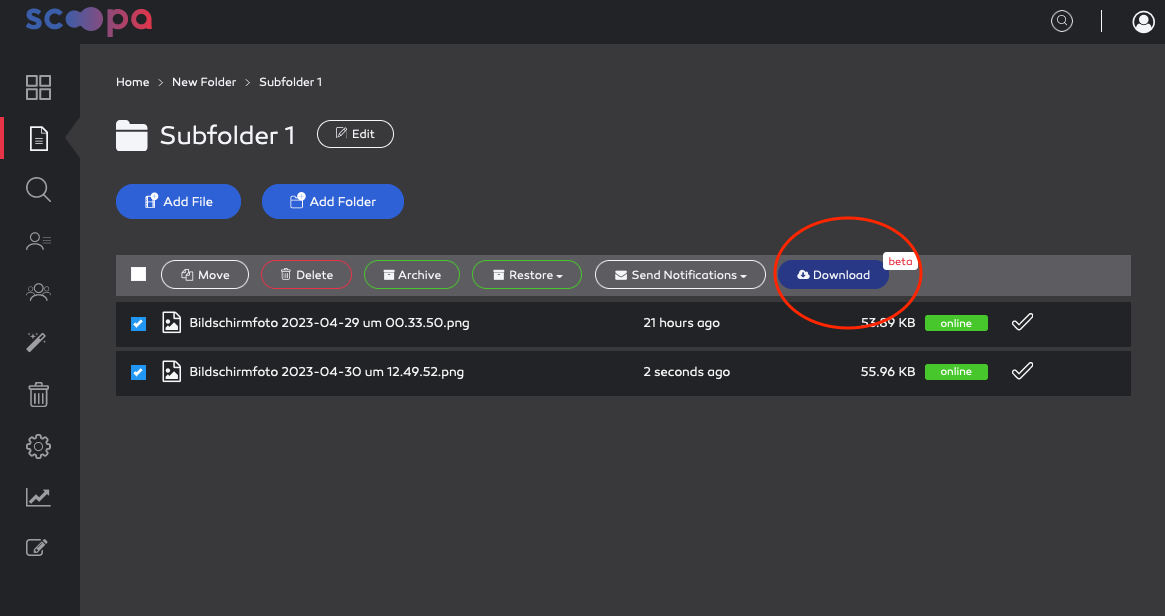Click the Download button
The width and height of the screenshot is (1165, 616).
[x=833, y=275]
